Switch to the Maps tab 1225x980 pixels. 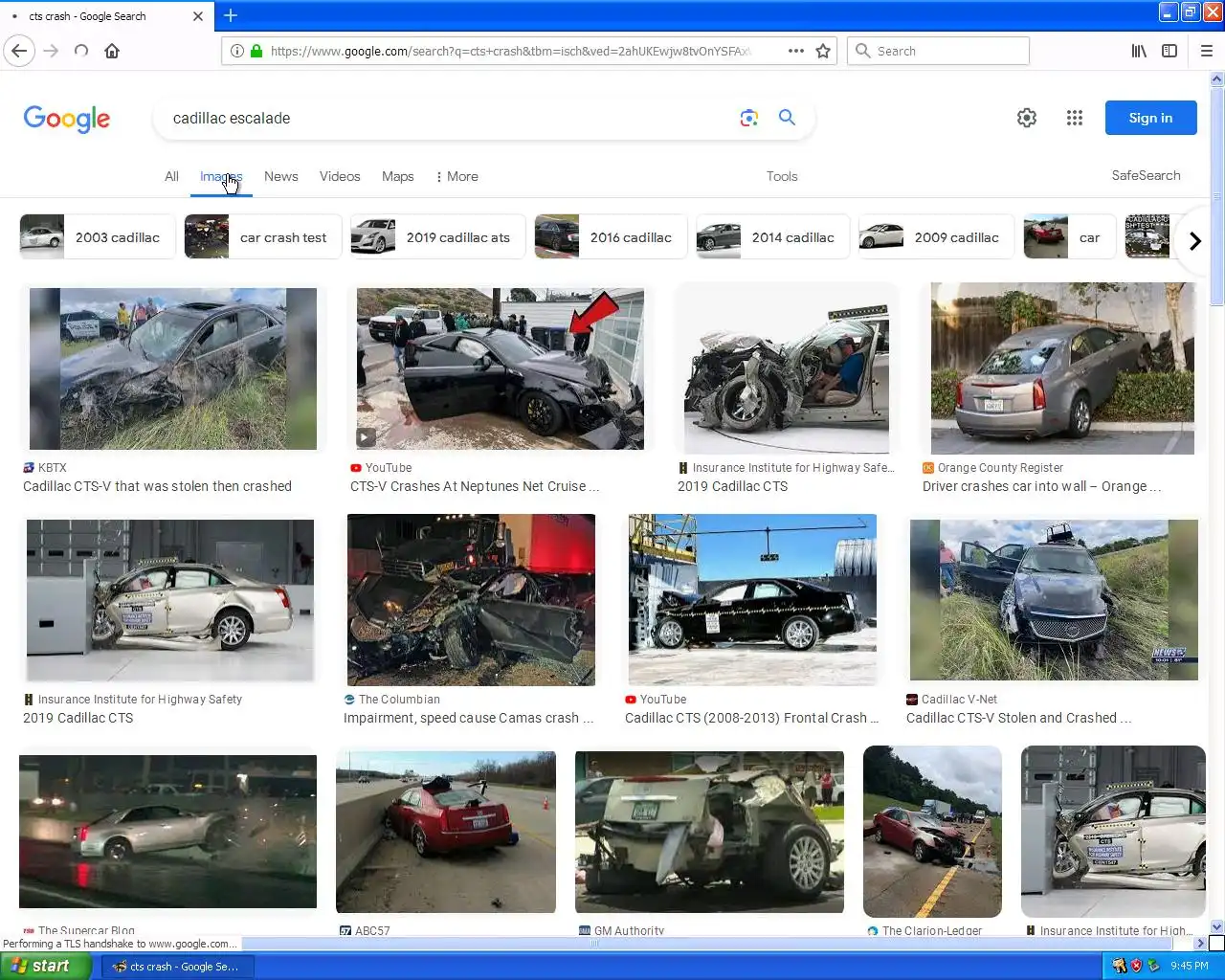click(x=398, y=176)
